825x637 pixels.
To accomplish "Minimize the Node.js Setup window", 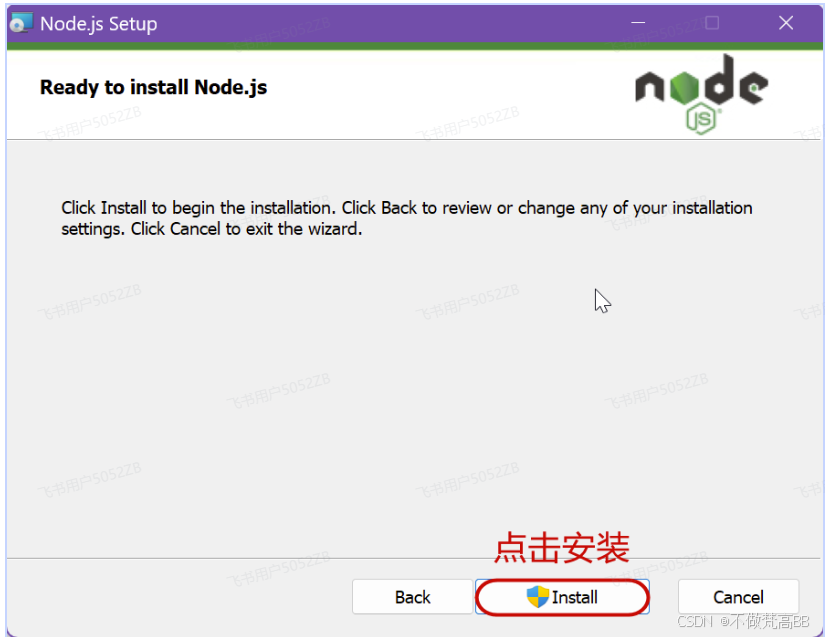I will [x=638, y=23].
